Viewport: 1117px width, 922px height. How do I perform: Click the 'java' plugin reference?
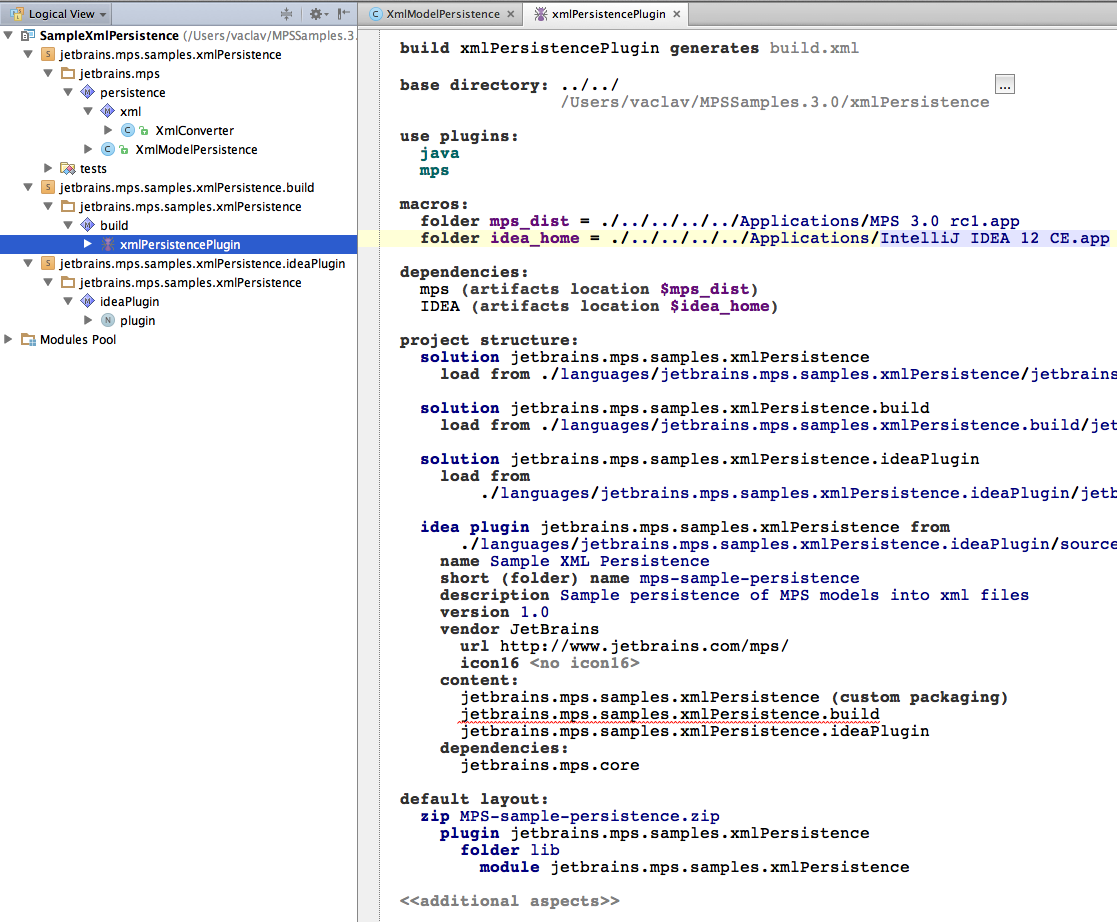pyautogui.click(x=440, y=153)
